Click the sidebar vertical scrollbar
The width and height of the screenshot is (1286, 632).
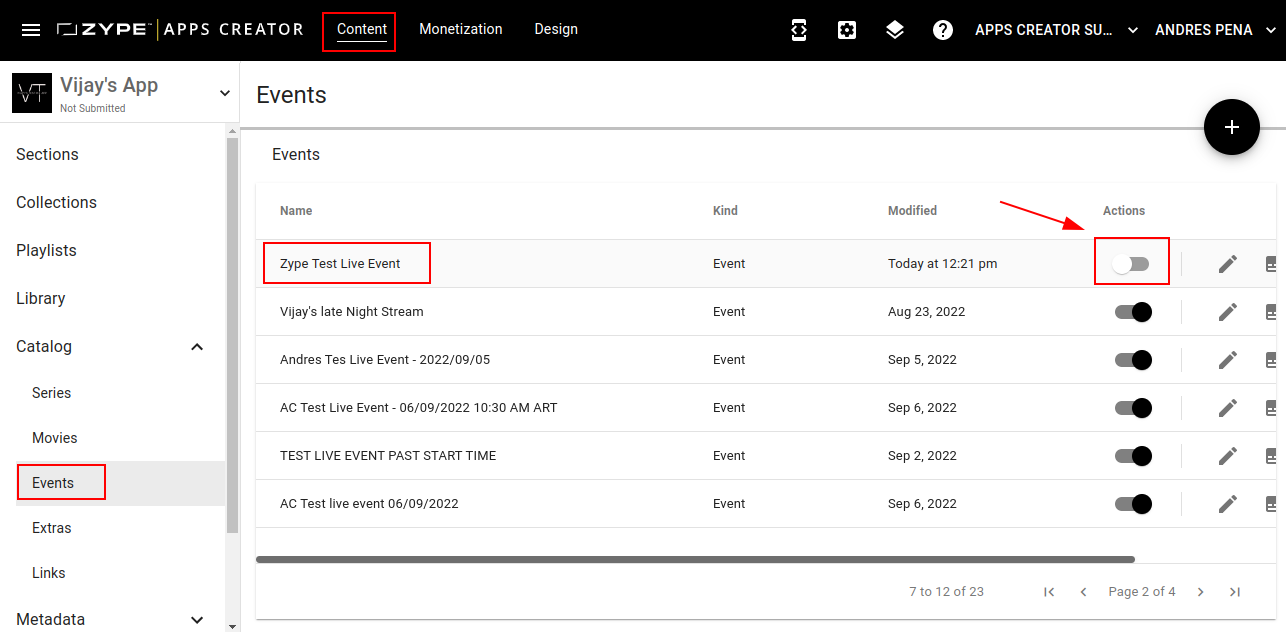pos(232,335)
